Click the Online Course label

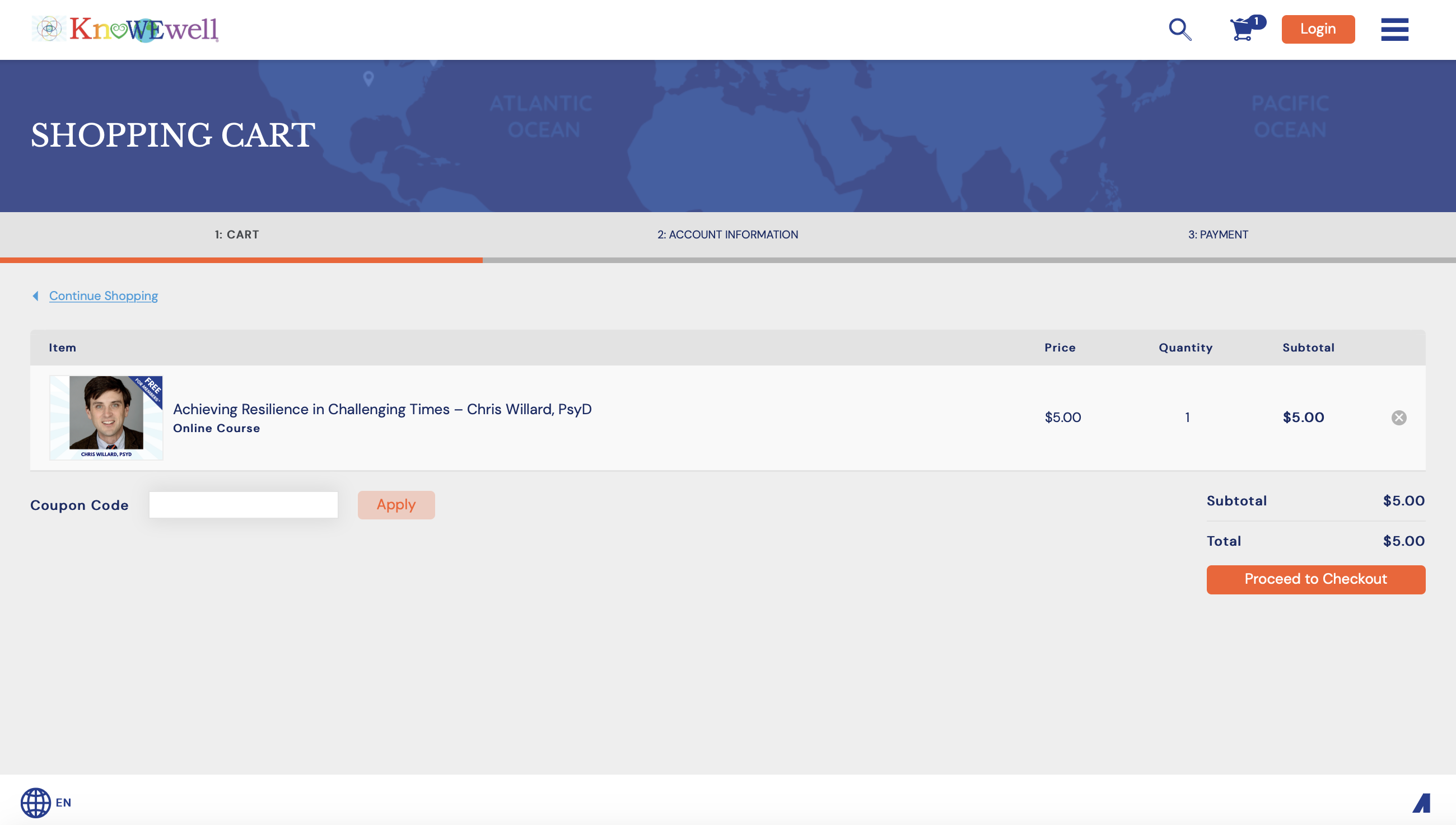tap(217, 428)
